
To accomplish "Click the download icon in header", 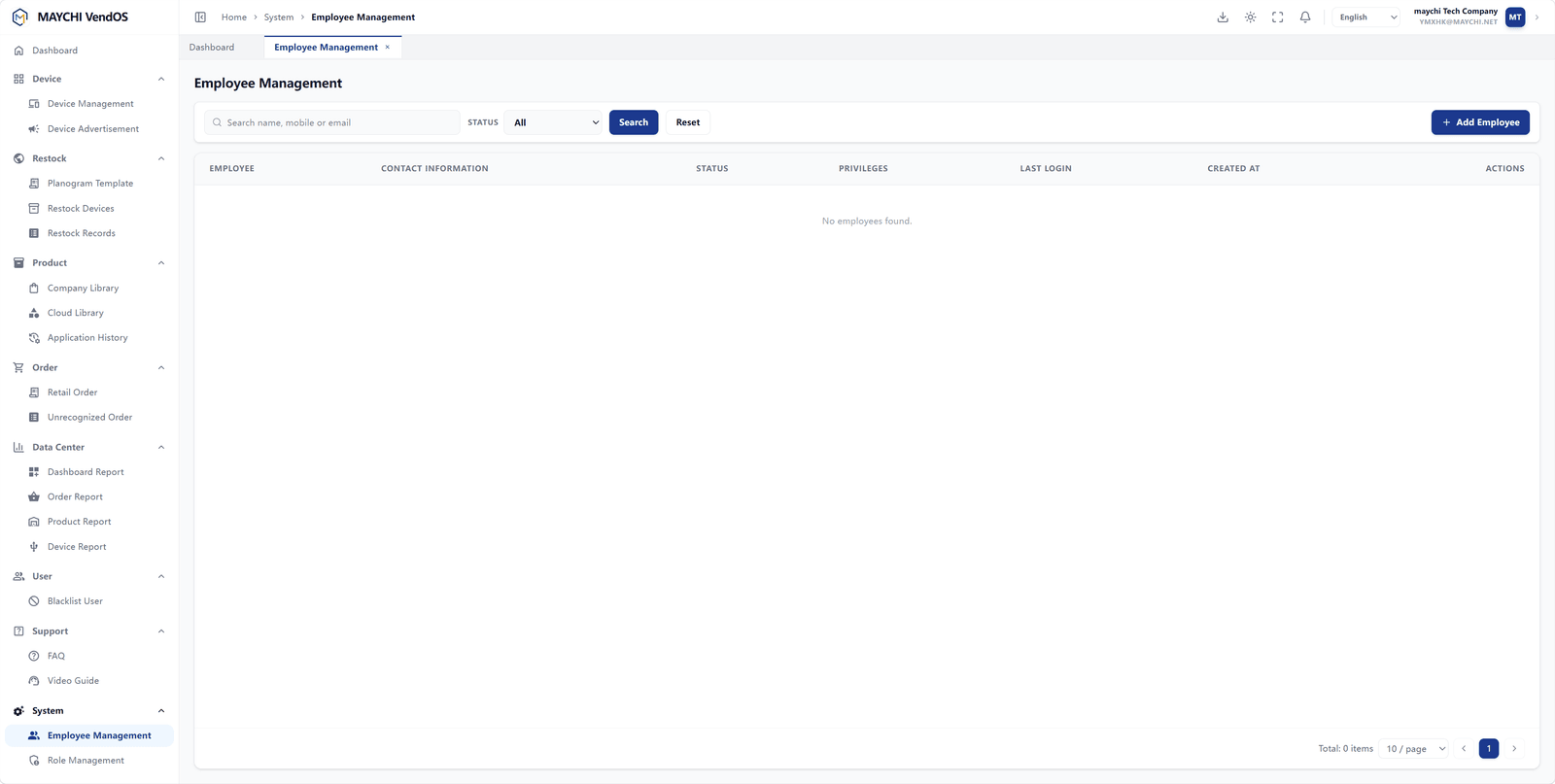I will 1223,17.
